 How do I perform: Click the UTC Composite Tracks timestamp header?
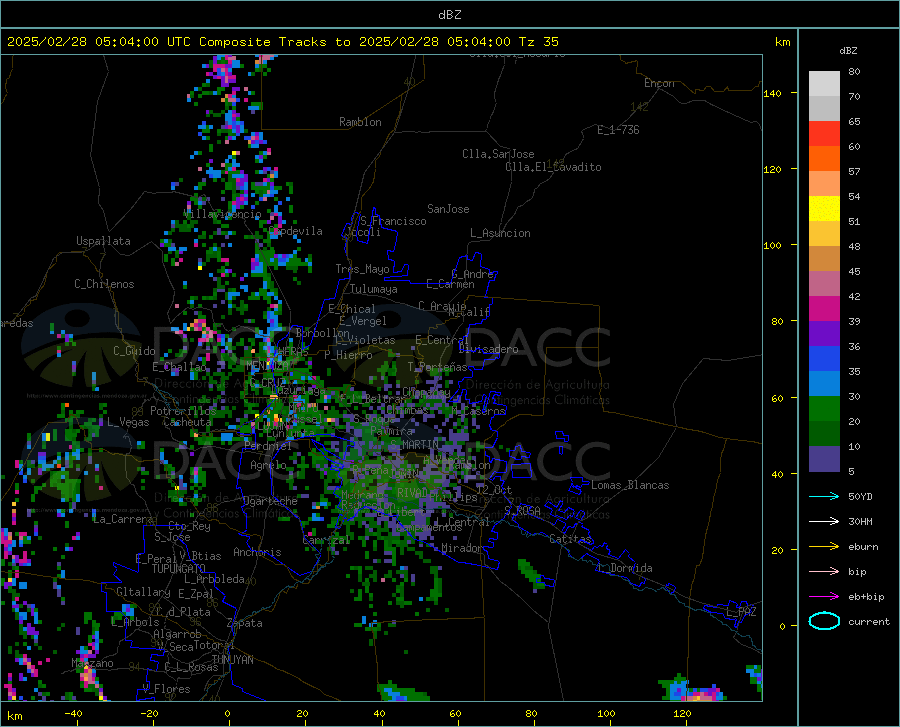tap(282, 42)
